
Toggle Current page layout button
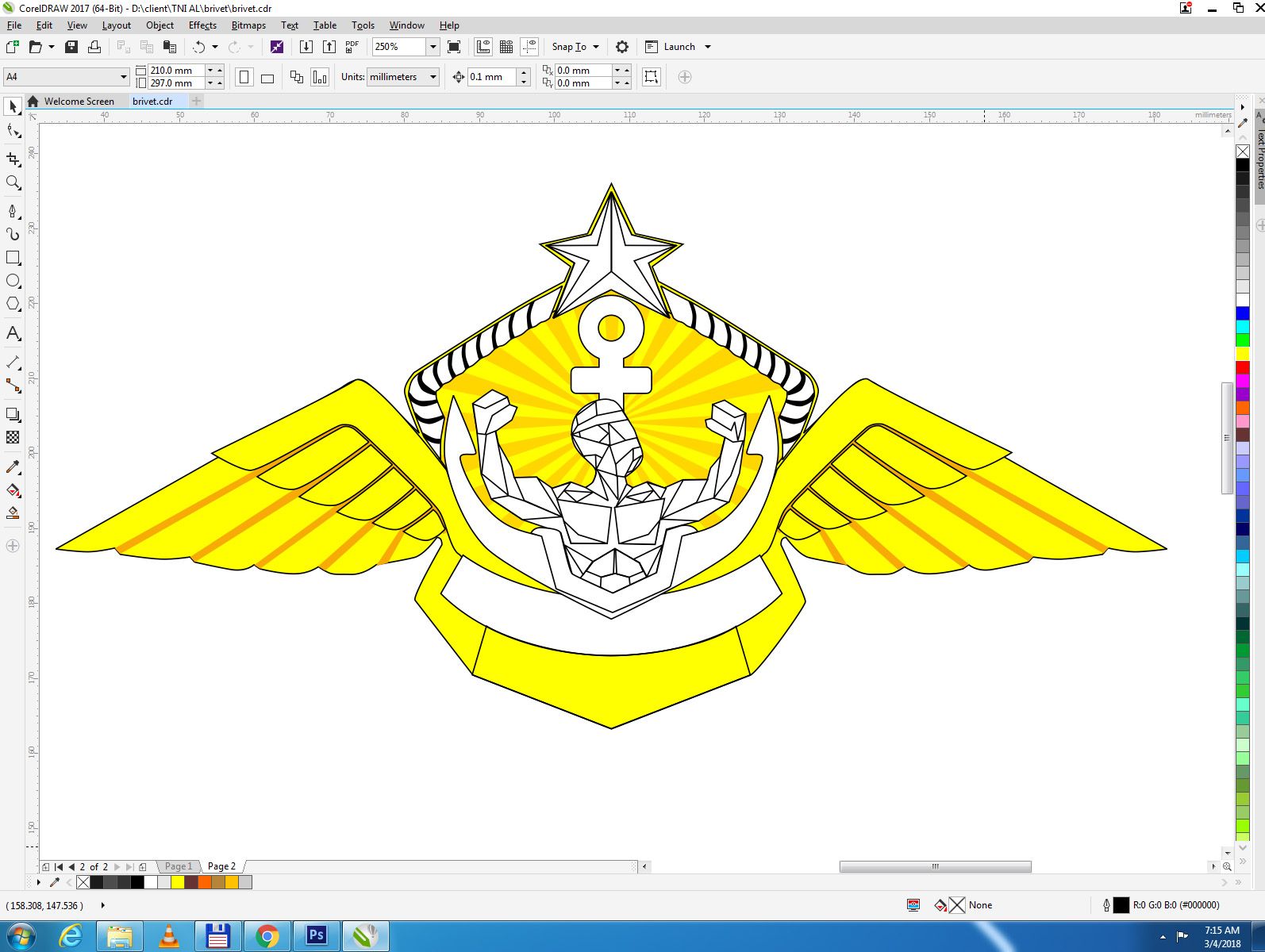pyautogui.click(x=320, y=77)
